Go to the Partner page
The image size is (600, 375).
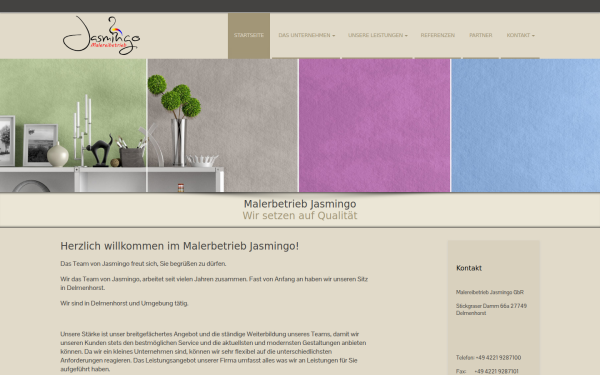tap(481, 35)
